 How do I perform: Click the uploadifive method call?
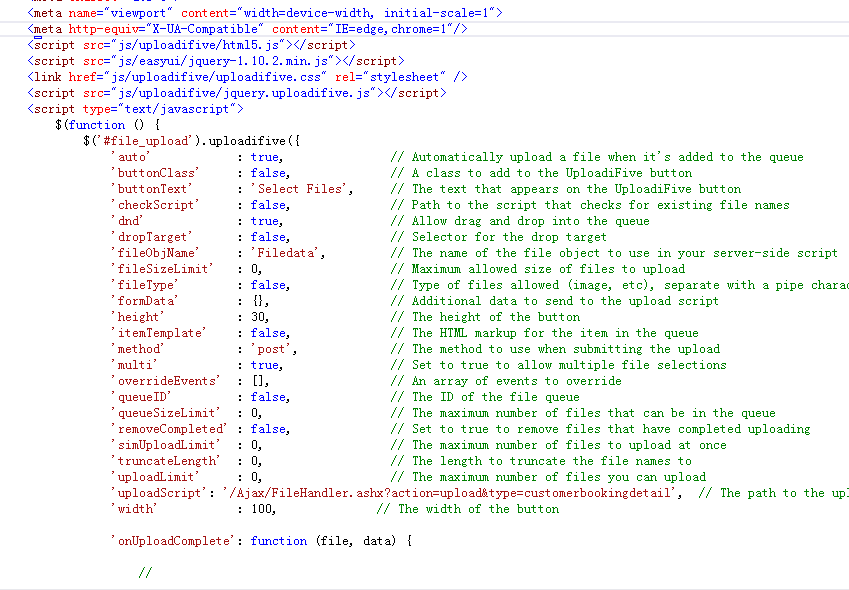247,141
